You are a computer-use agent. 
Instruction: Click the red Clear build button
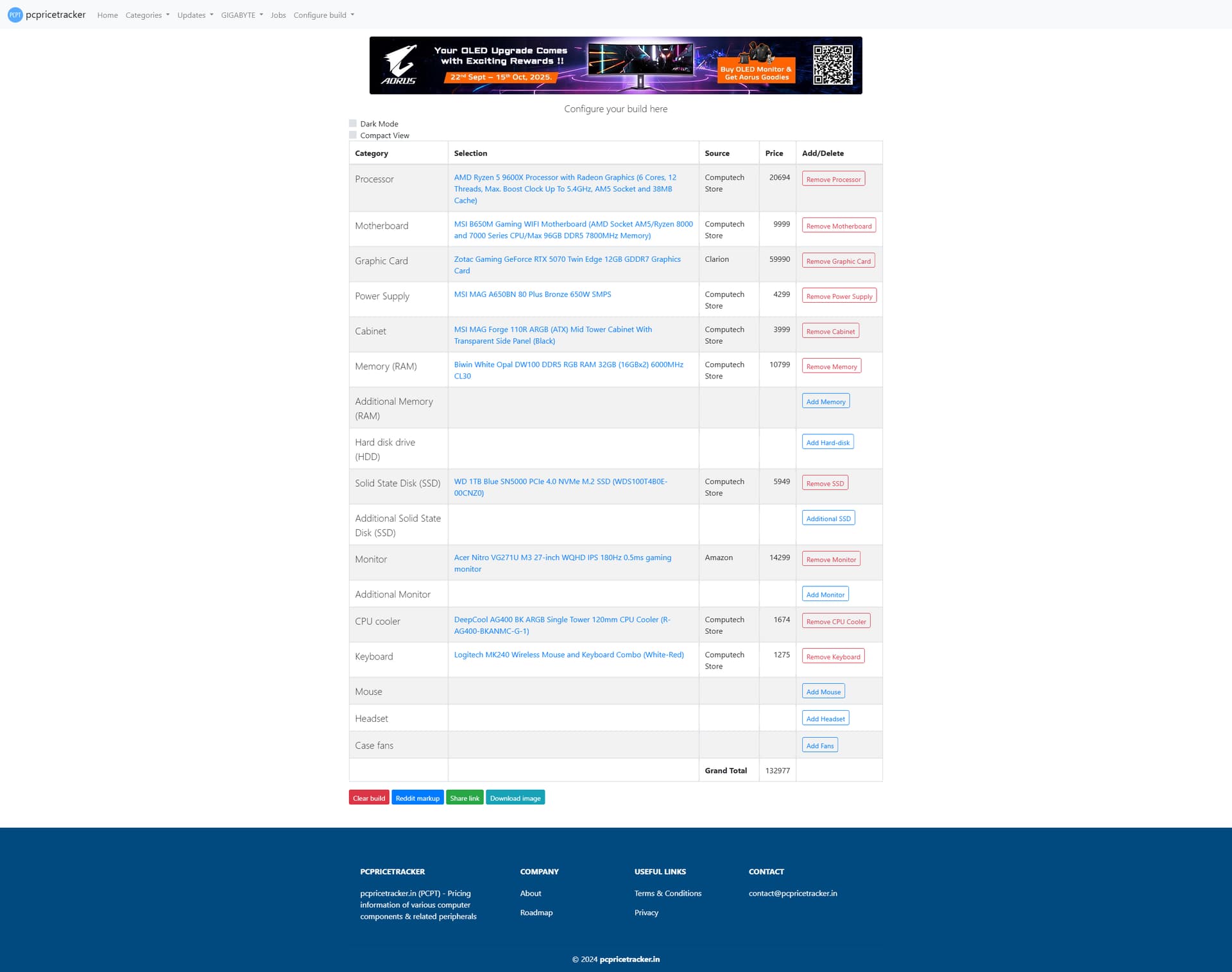coord(369,798)
